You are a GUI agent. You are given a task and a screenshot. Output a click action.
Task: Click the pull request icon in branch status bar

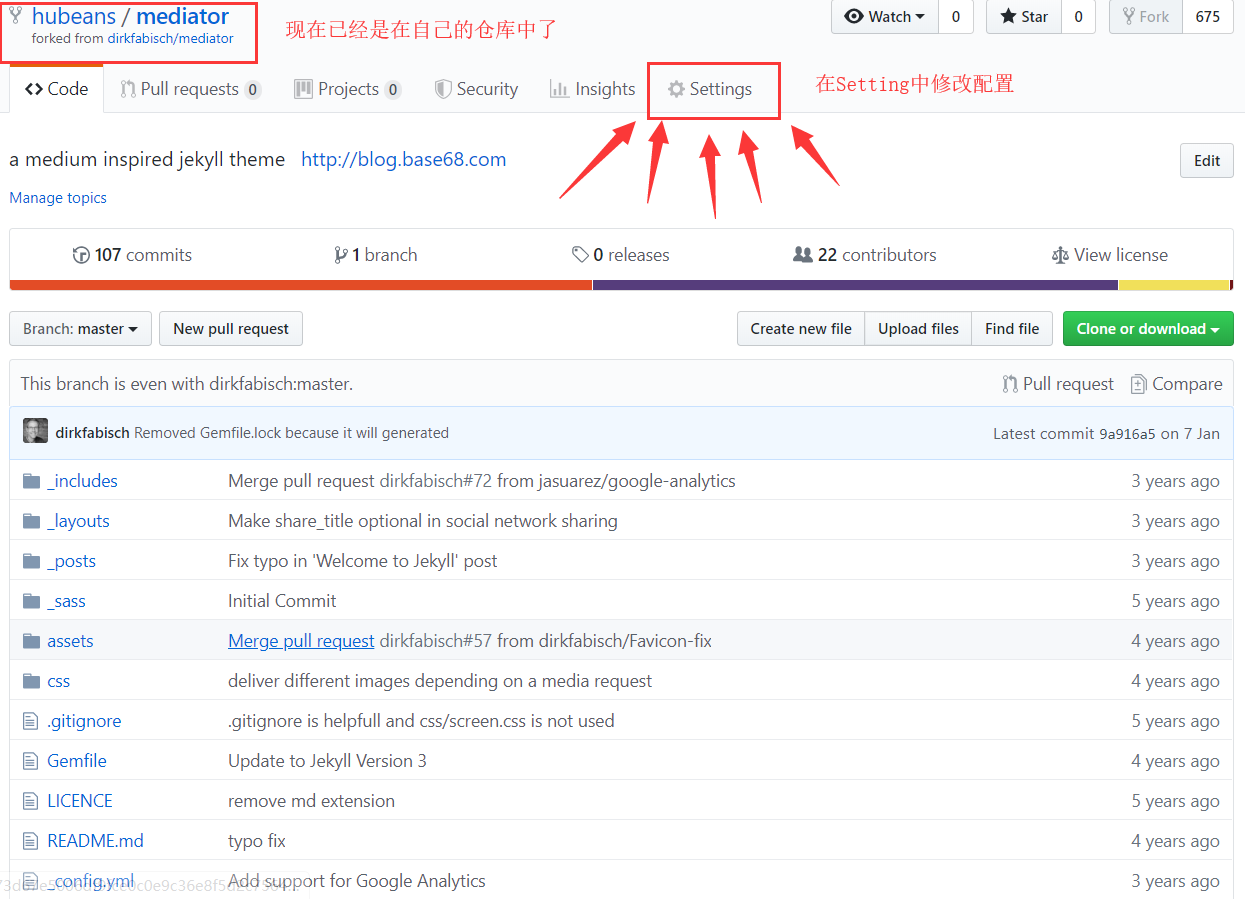[x=1010, y=384]
